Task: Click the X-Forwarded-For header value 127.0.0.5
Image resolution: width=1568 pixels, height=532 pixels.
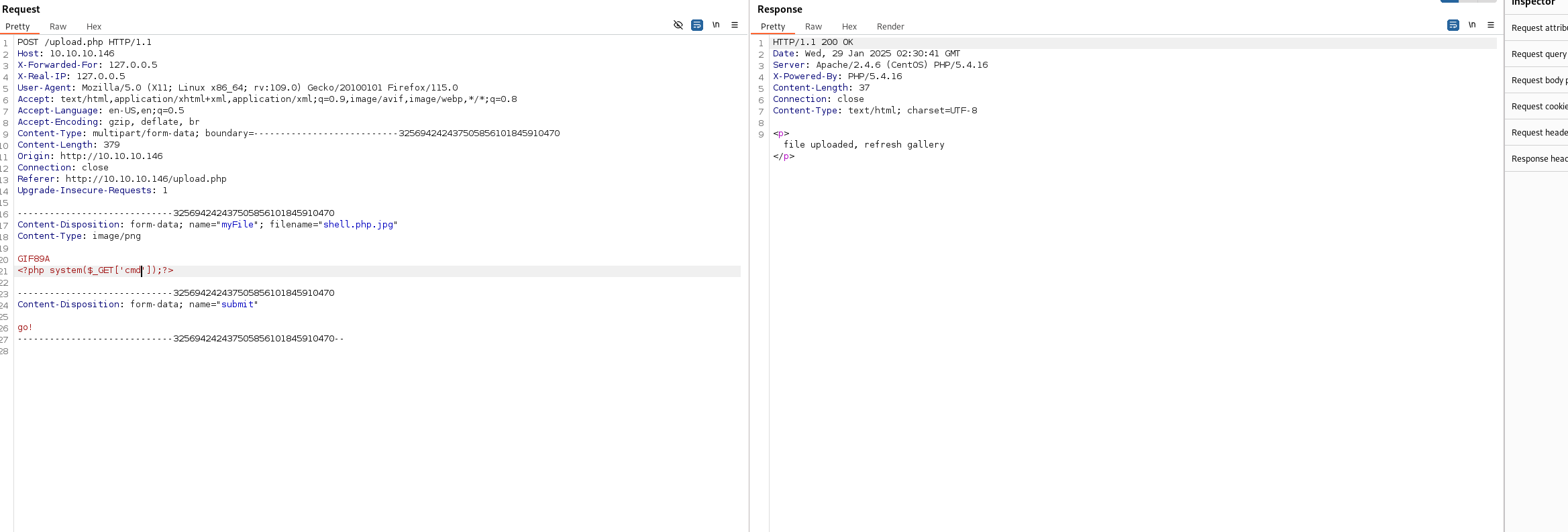Action: (133, 65)
